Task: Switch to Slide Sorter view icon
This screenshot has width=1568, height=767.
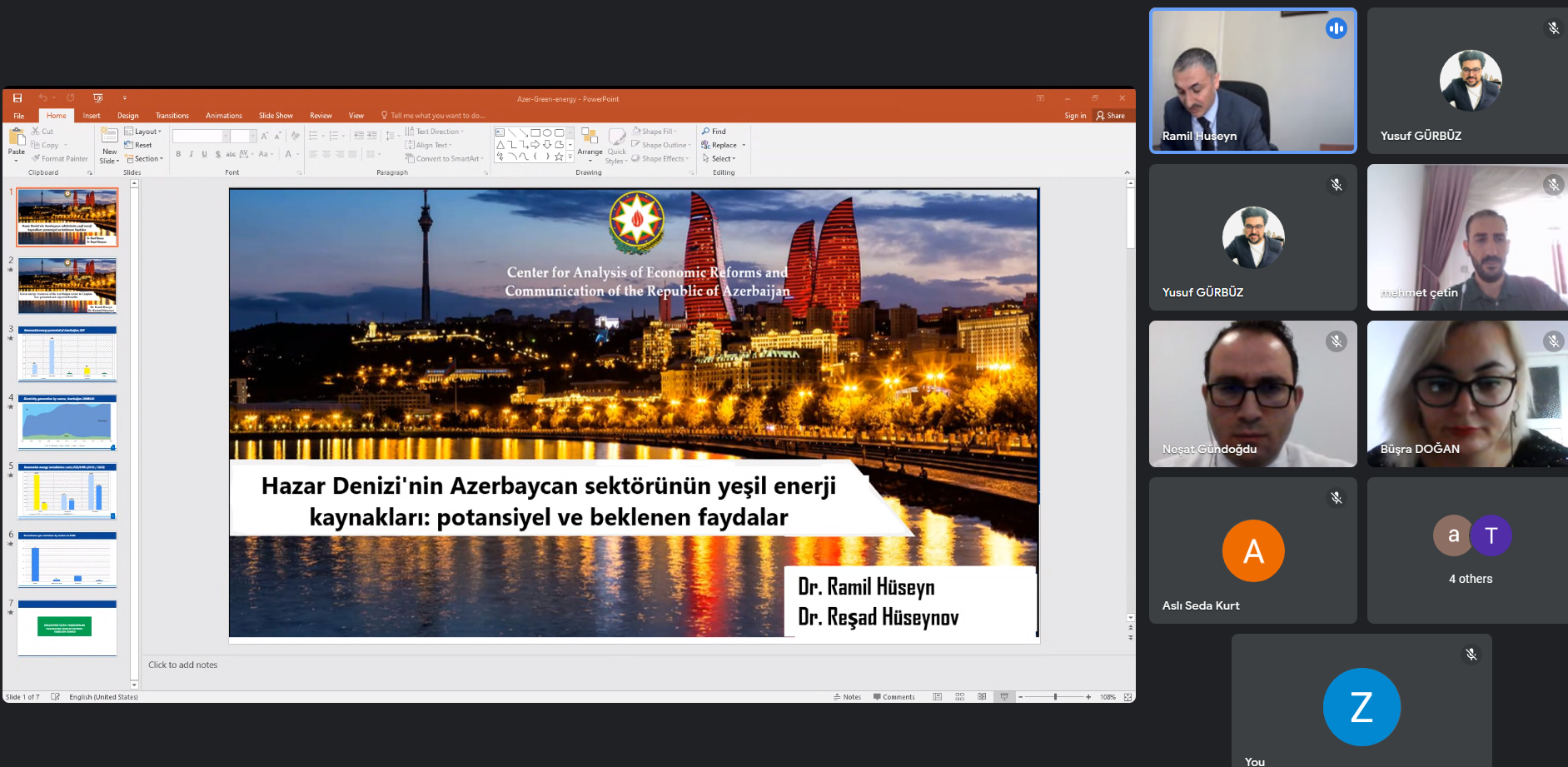Action: pyautogui.click(x=960, y=697)
